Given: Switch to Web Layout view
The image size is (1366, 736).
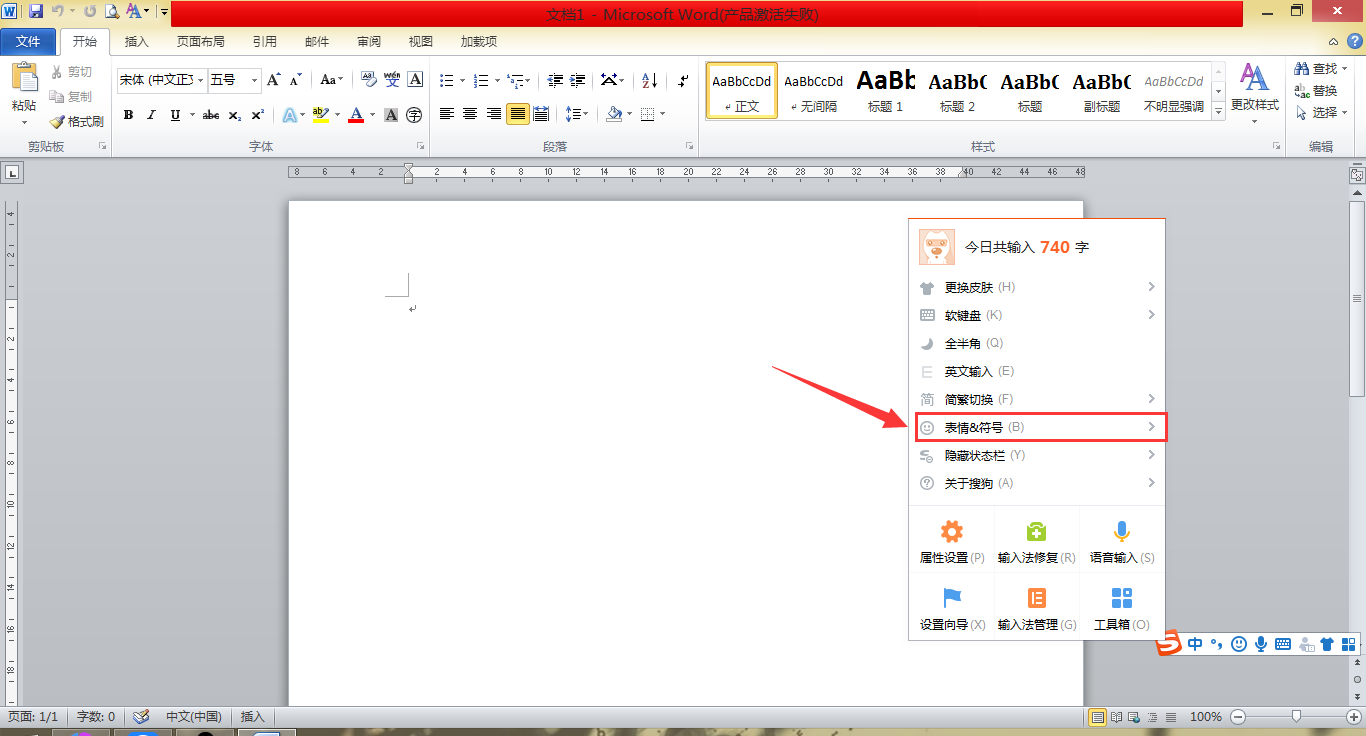Looking at the screenshot, I should [1134, 717].
